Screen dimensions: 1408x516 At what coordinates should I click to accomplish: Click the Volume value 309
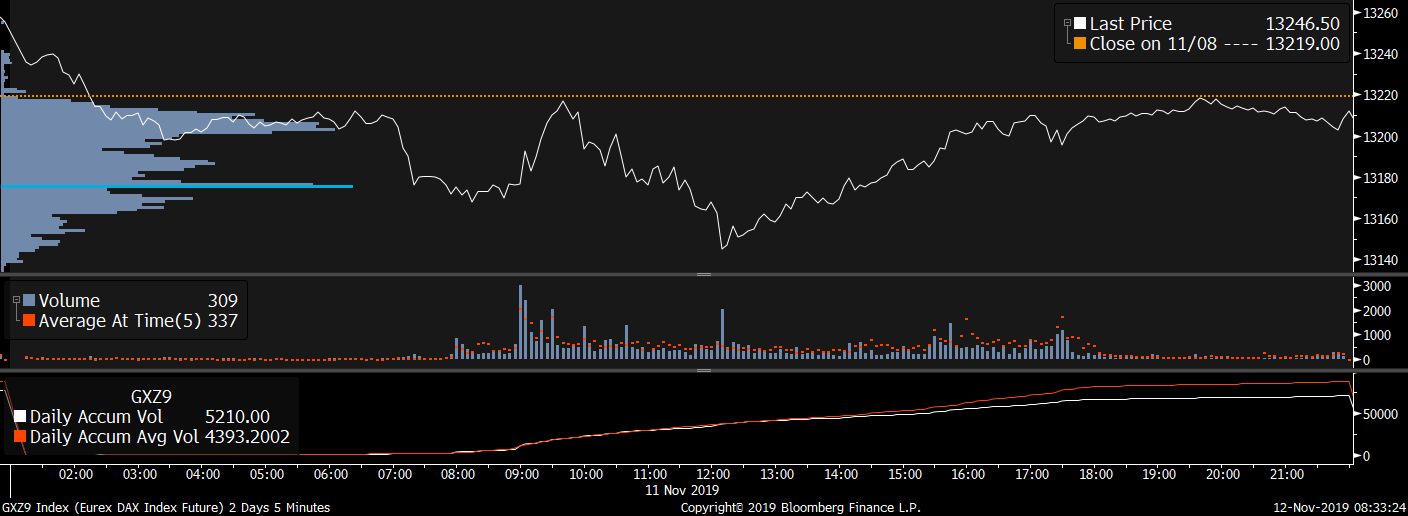click(222, 301)
